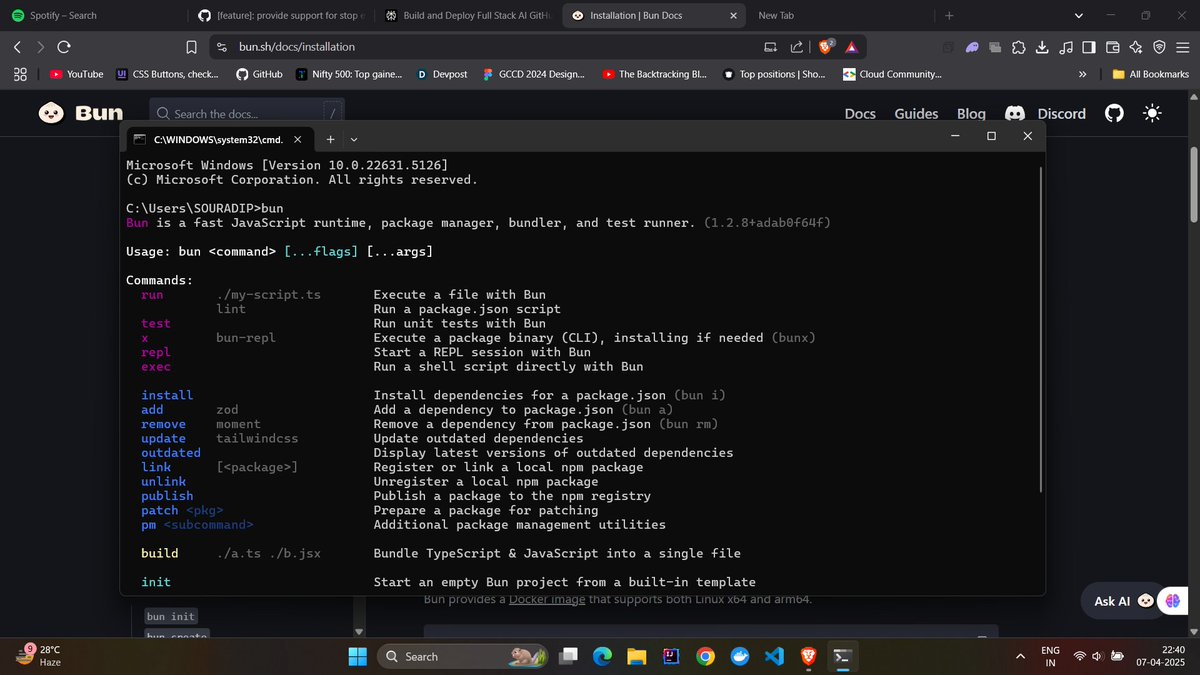Click the install-app icon in address bar
Viewport: 1200px width, 675px height.
point(770,46)
